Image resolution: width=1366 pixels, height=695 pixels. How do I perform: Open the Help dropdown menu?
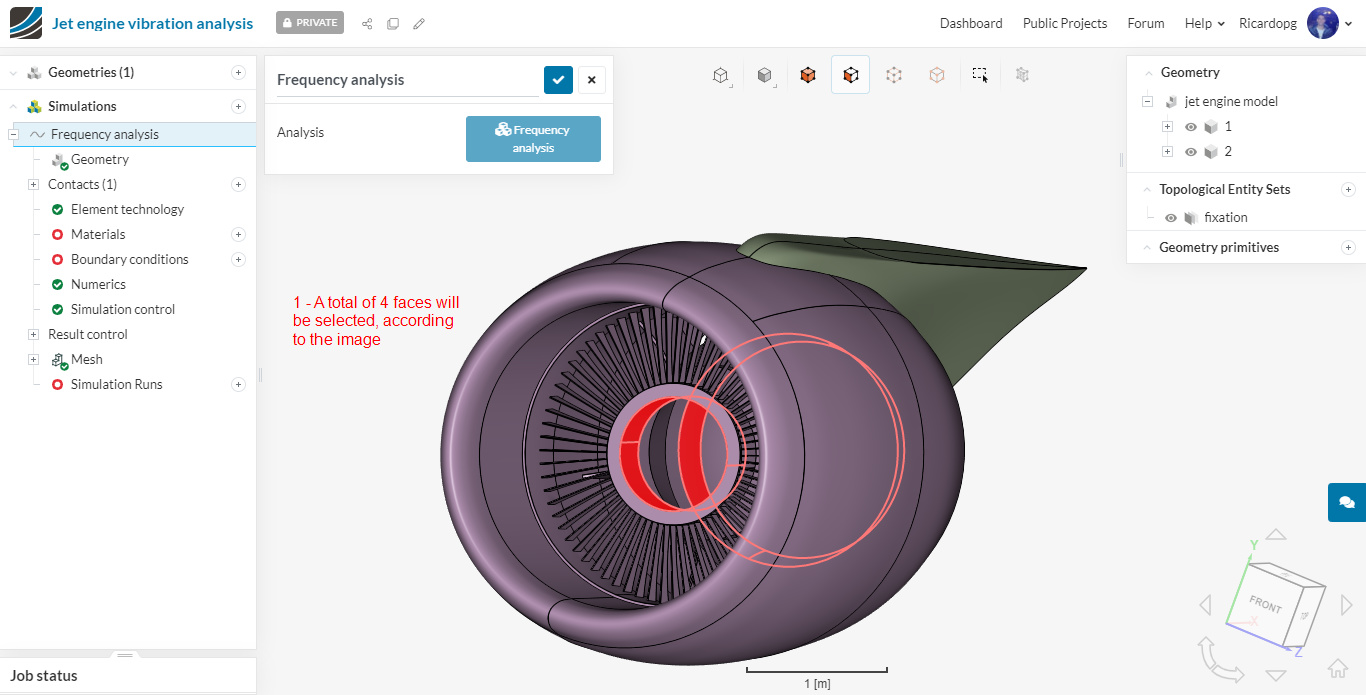point(1204,23)
